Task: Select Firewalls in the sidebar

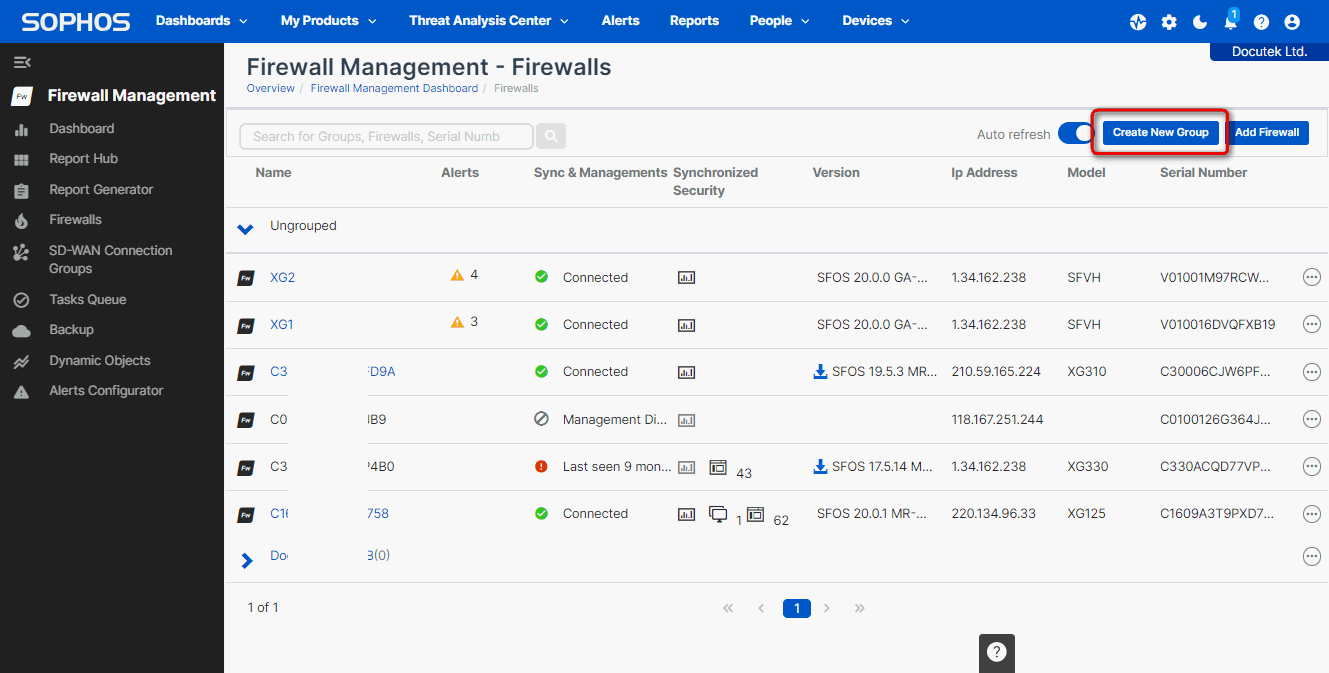Action: pos(76,220)
